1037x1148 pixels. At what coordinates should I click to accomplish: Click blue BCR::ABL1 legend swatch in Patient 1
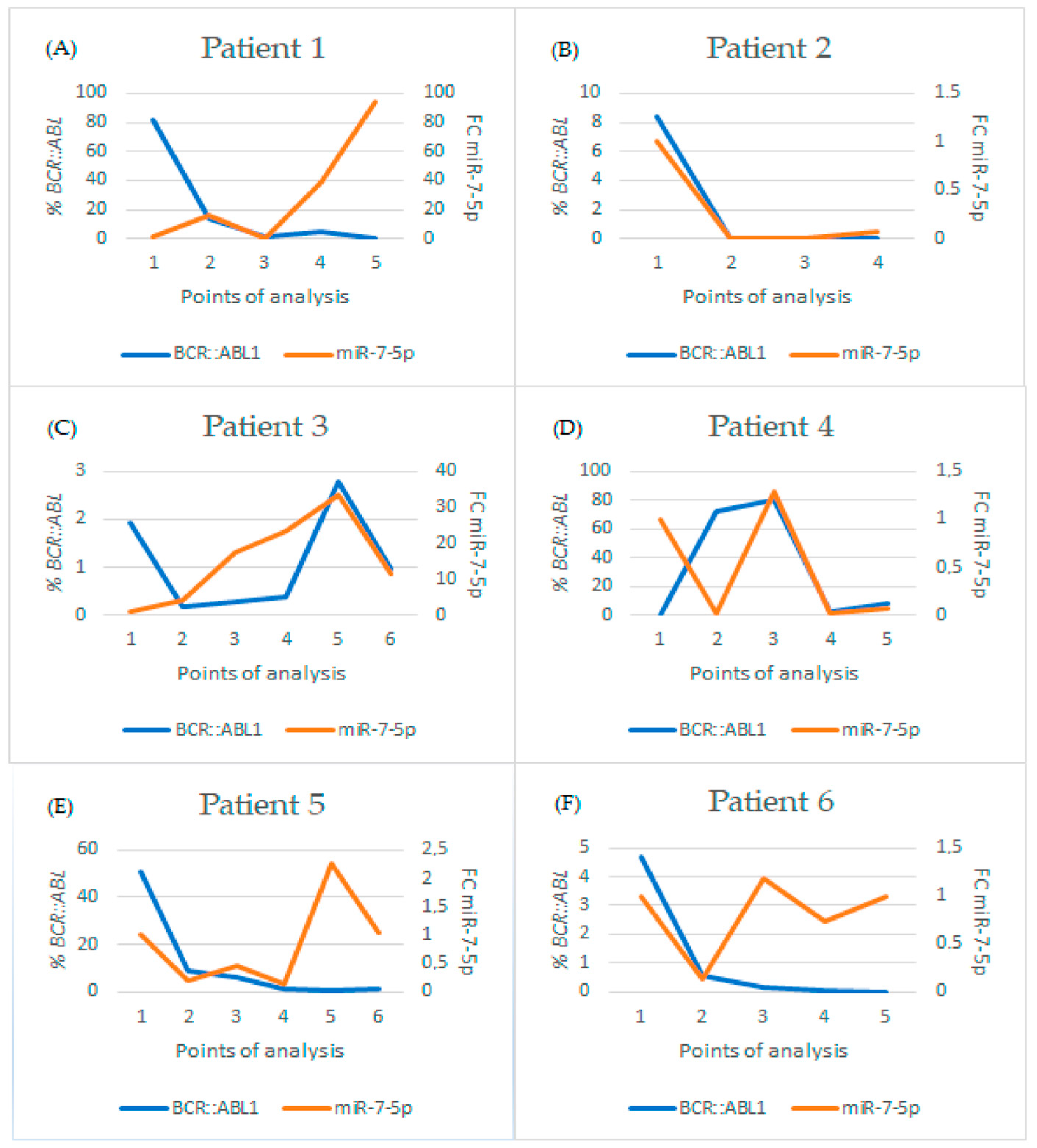click(146, 355)
